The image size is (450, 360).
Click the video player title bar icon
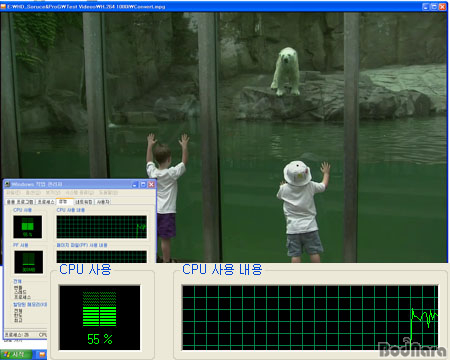pos(3,6)
